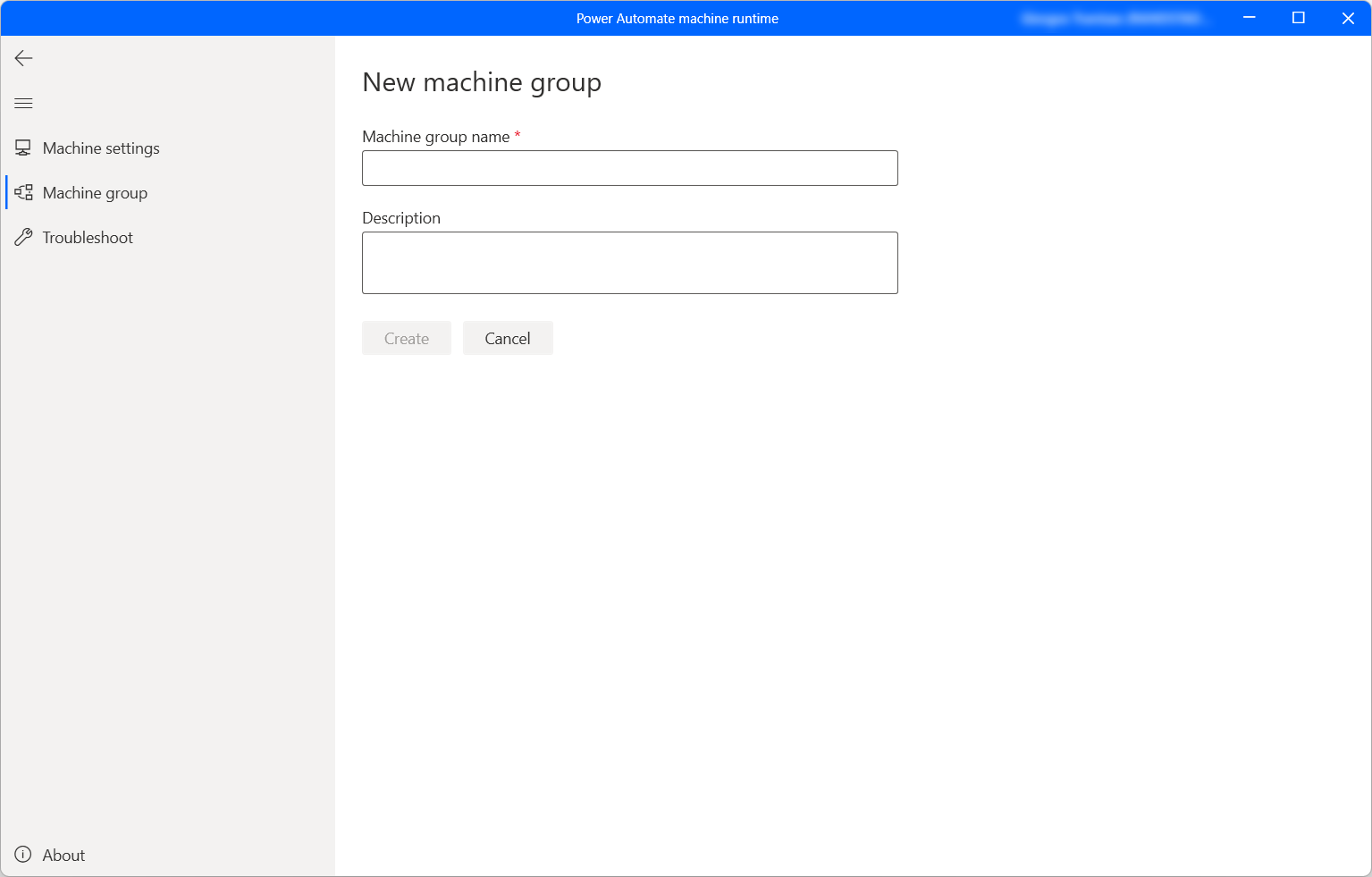Focus the Machine group name field
This screenshot has height=877, width=1372.
[x=630, y=168]
